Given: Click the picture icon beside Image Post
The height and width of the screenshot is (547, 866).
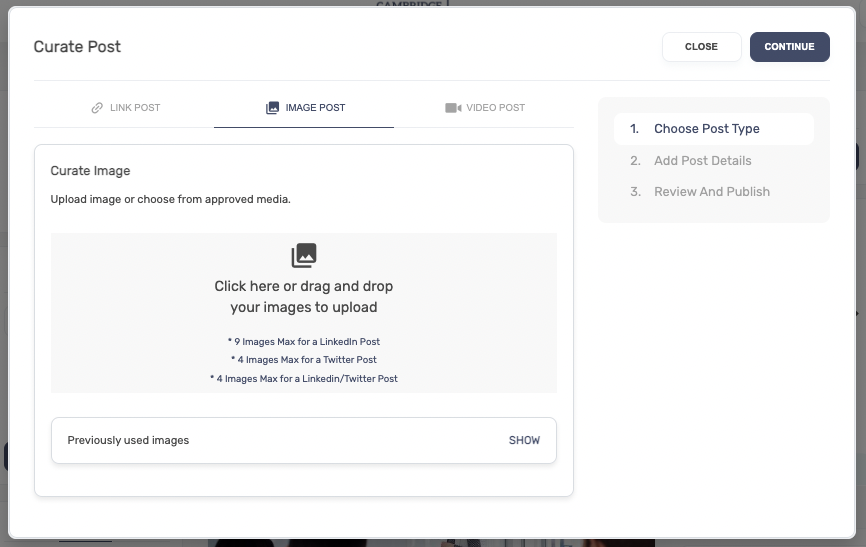Looking at the screenshot, I should (272, 108).
